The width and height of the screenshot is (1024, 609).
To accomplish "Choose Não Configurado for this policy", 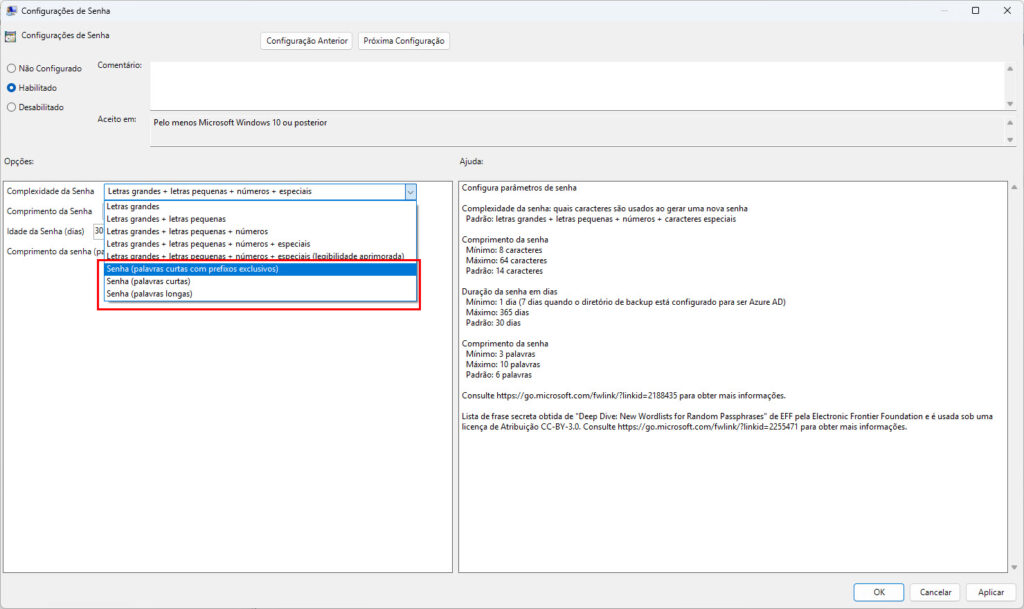I will tap(10, 68).
